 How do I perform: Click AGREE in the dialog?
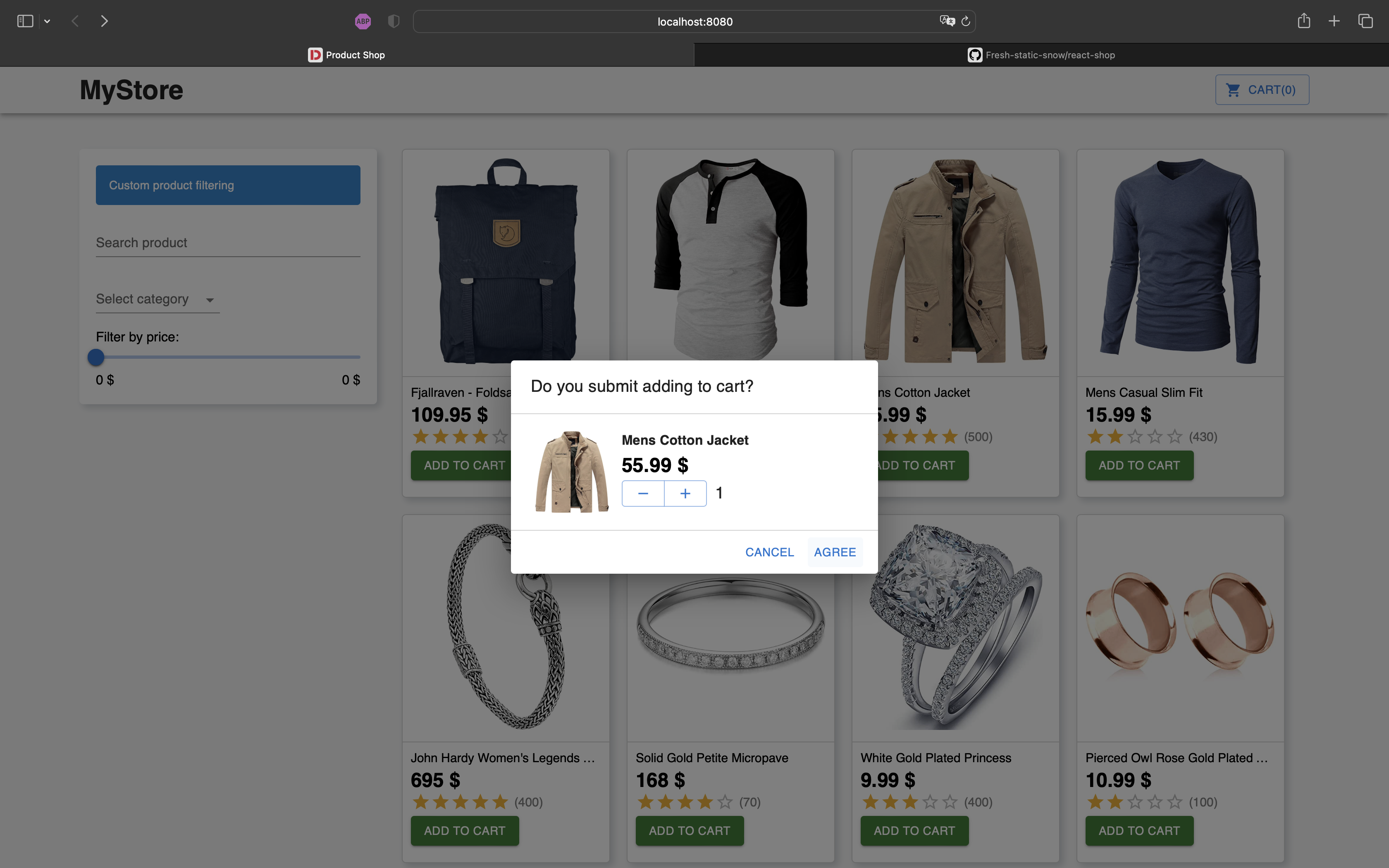point(835,552)
